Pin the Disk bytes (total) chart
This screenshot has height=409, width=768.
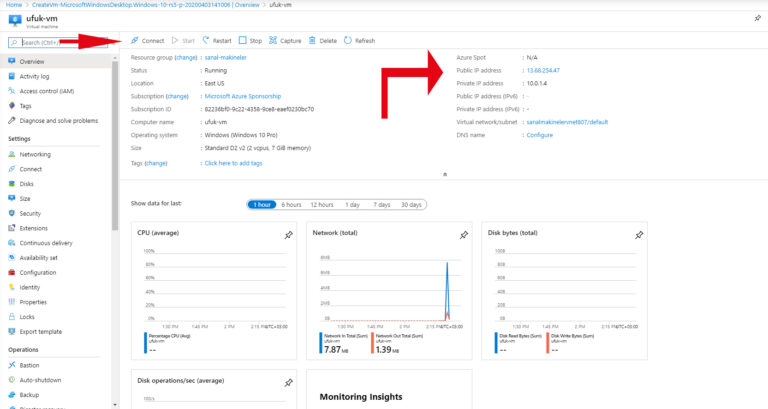pos(639,235)
